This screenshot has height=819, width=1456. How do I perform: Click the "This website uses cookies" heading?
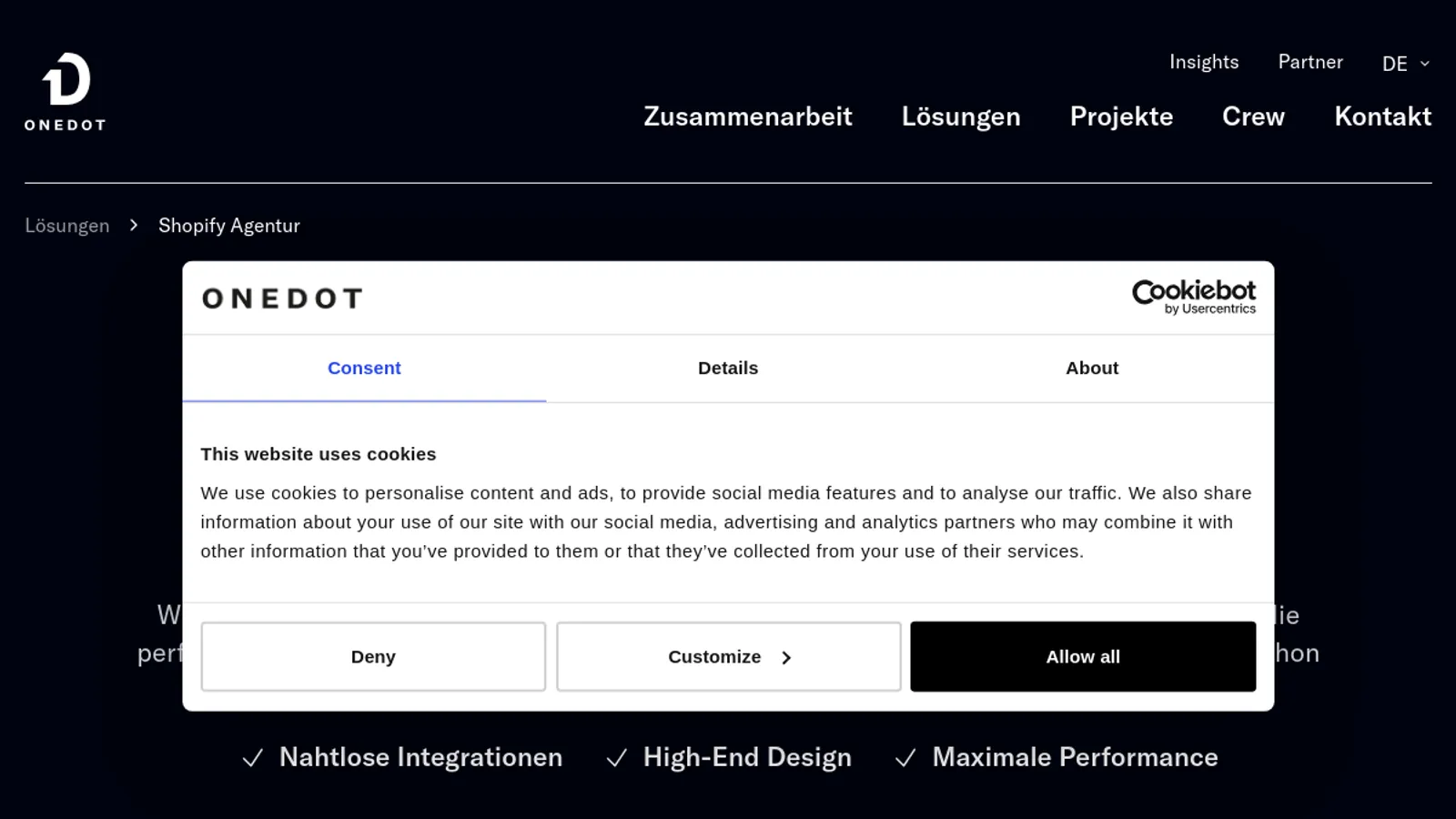pos(318,454)
